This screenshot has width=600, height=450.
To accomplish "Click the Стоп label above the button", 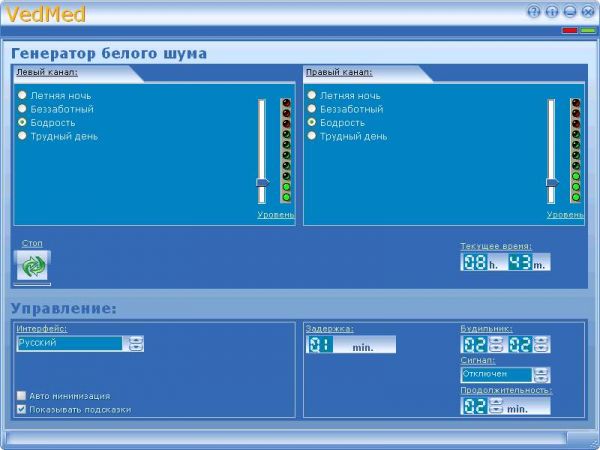I will (x=32, y=243).
